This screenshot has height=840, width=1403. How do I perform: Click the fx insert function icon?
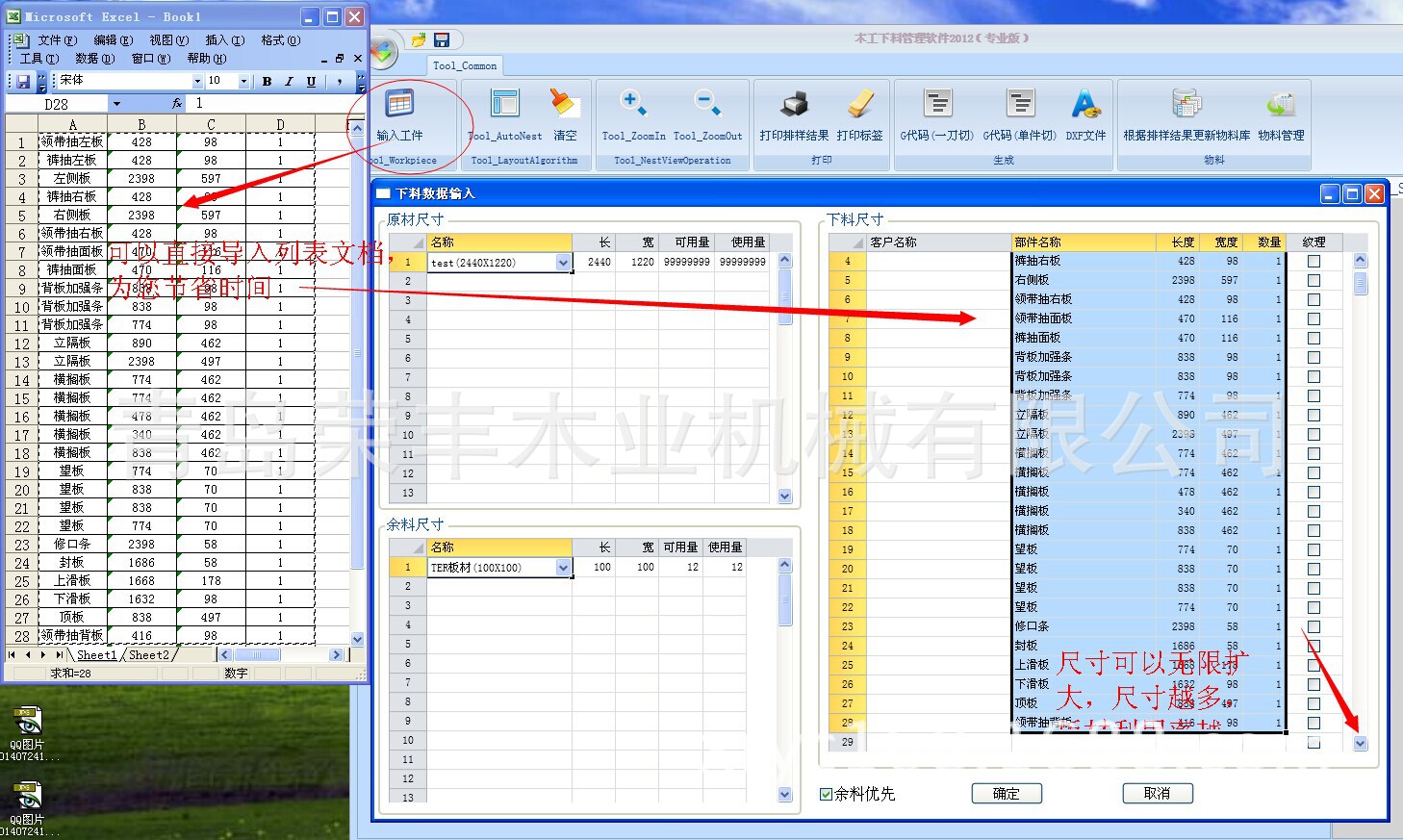177,103
